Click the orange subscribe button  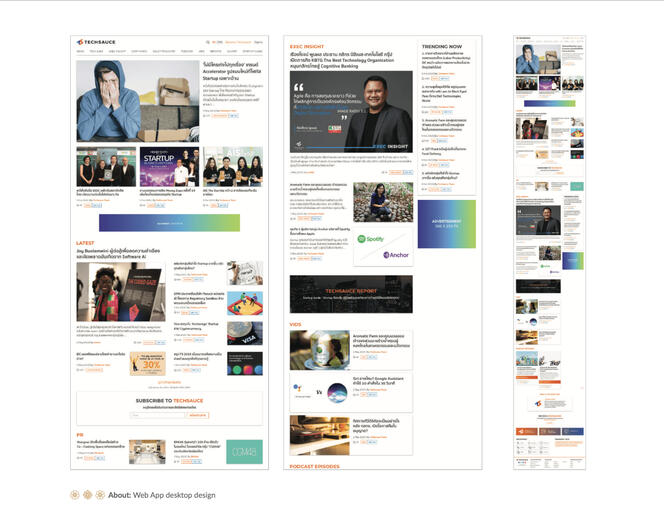pos(197,416)
